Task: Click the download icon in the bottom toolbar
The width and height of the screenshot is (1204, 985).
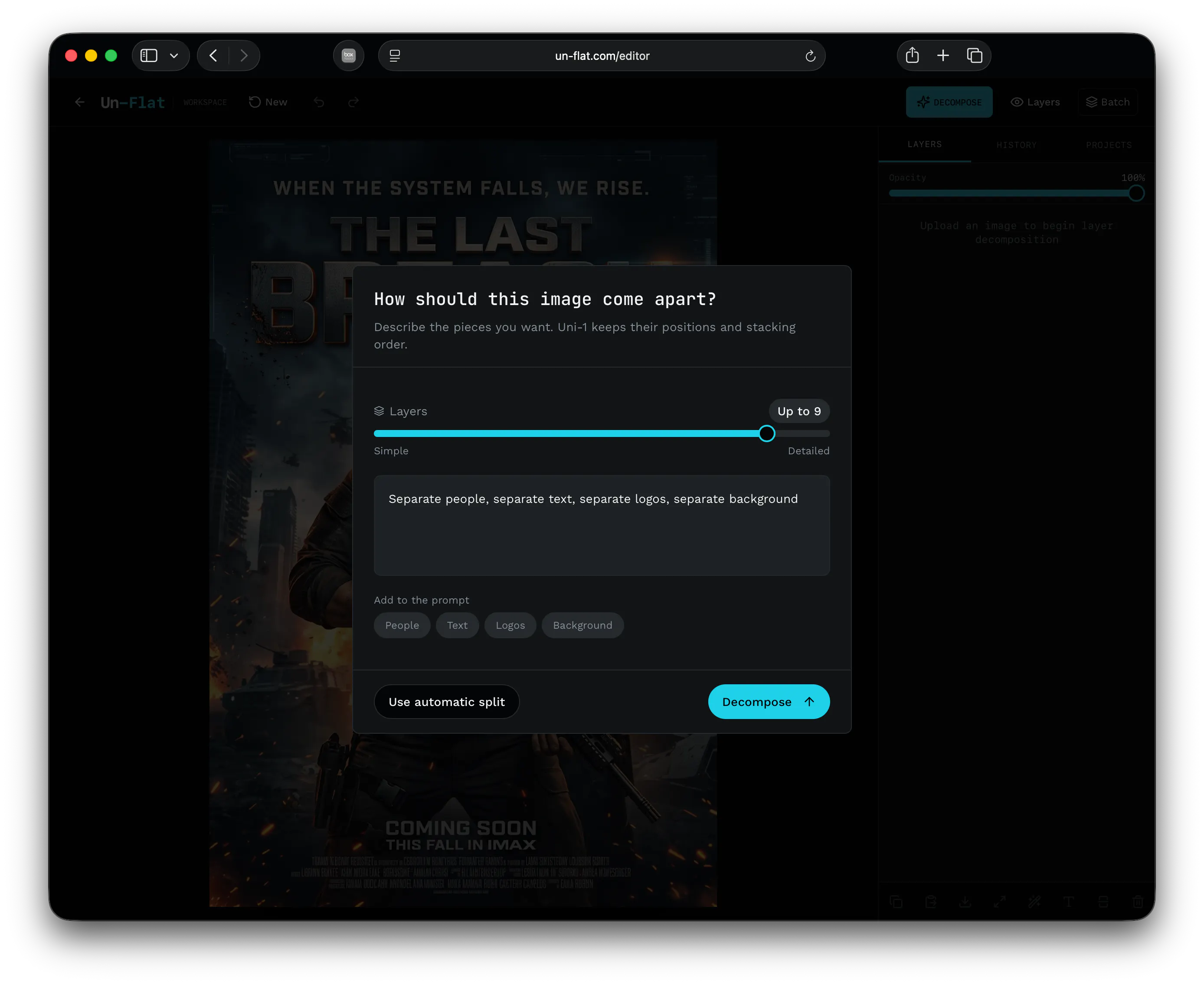Action: 965,902
